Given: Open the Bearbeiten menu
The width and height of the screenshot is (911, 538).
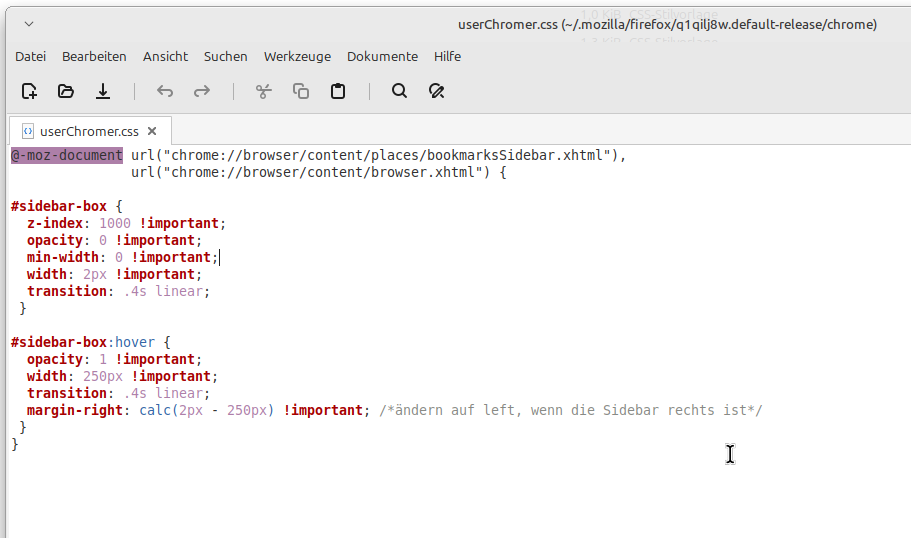Looking at the screenshot, I should (94, 56).
